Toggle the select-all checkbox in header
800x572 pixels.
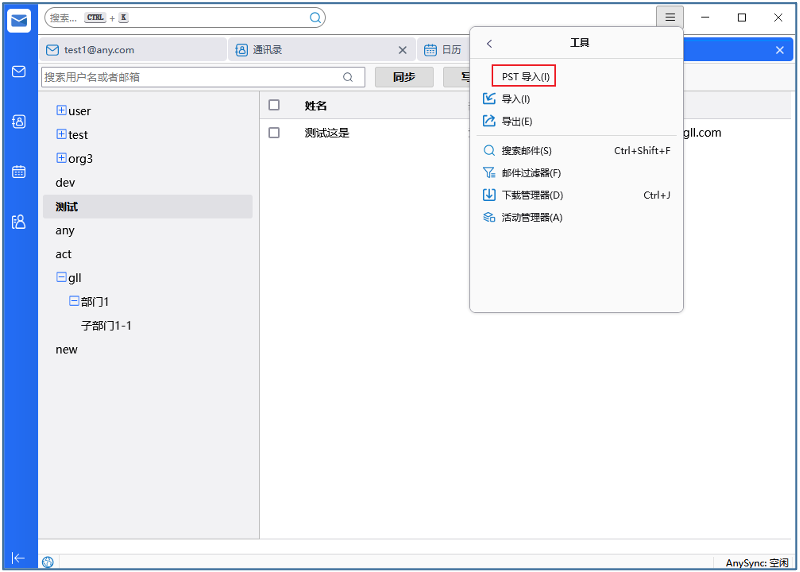click(x=274, y=105)
